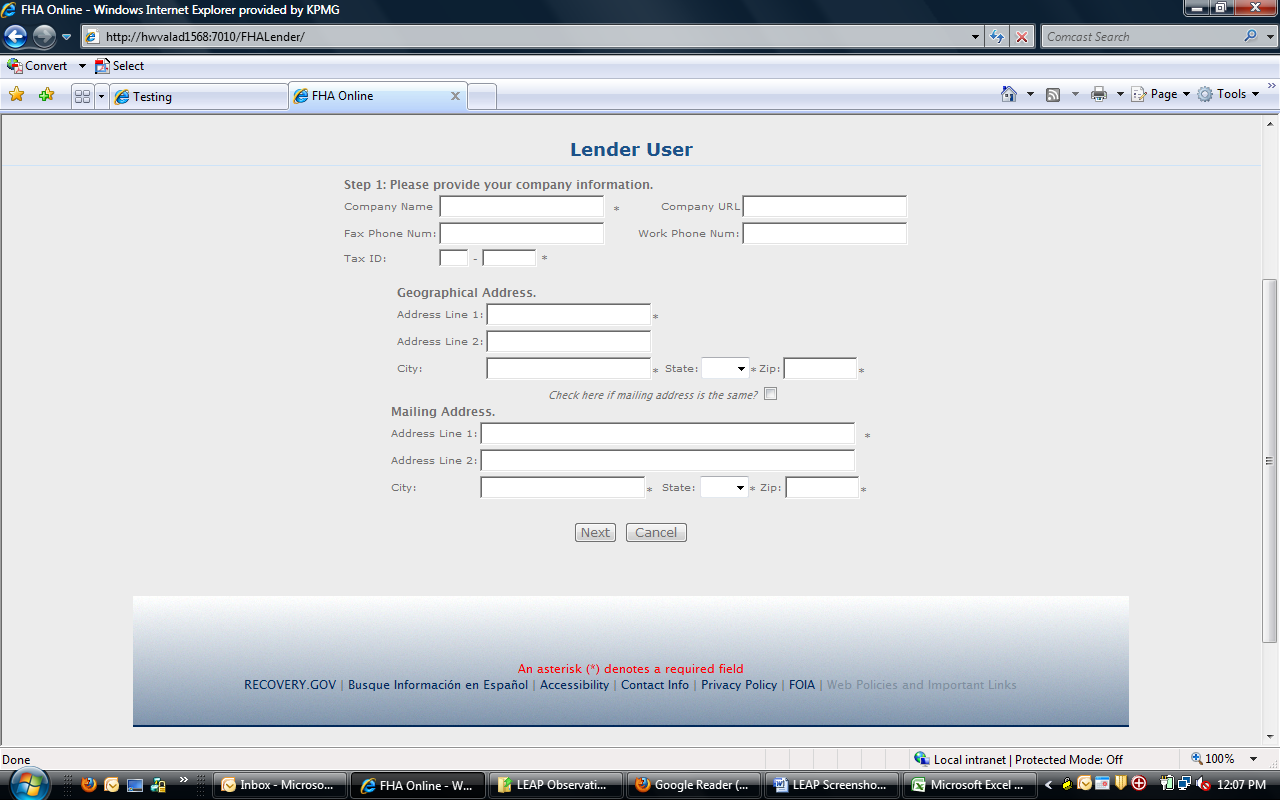Click the RSS feeds icon

(x=1053, y=94)
